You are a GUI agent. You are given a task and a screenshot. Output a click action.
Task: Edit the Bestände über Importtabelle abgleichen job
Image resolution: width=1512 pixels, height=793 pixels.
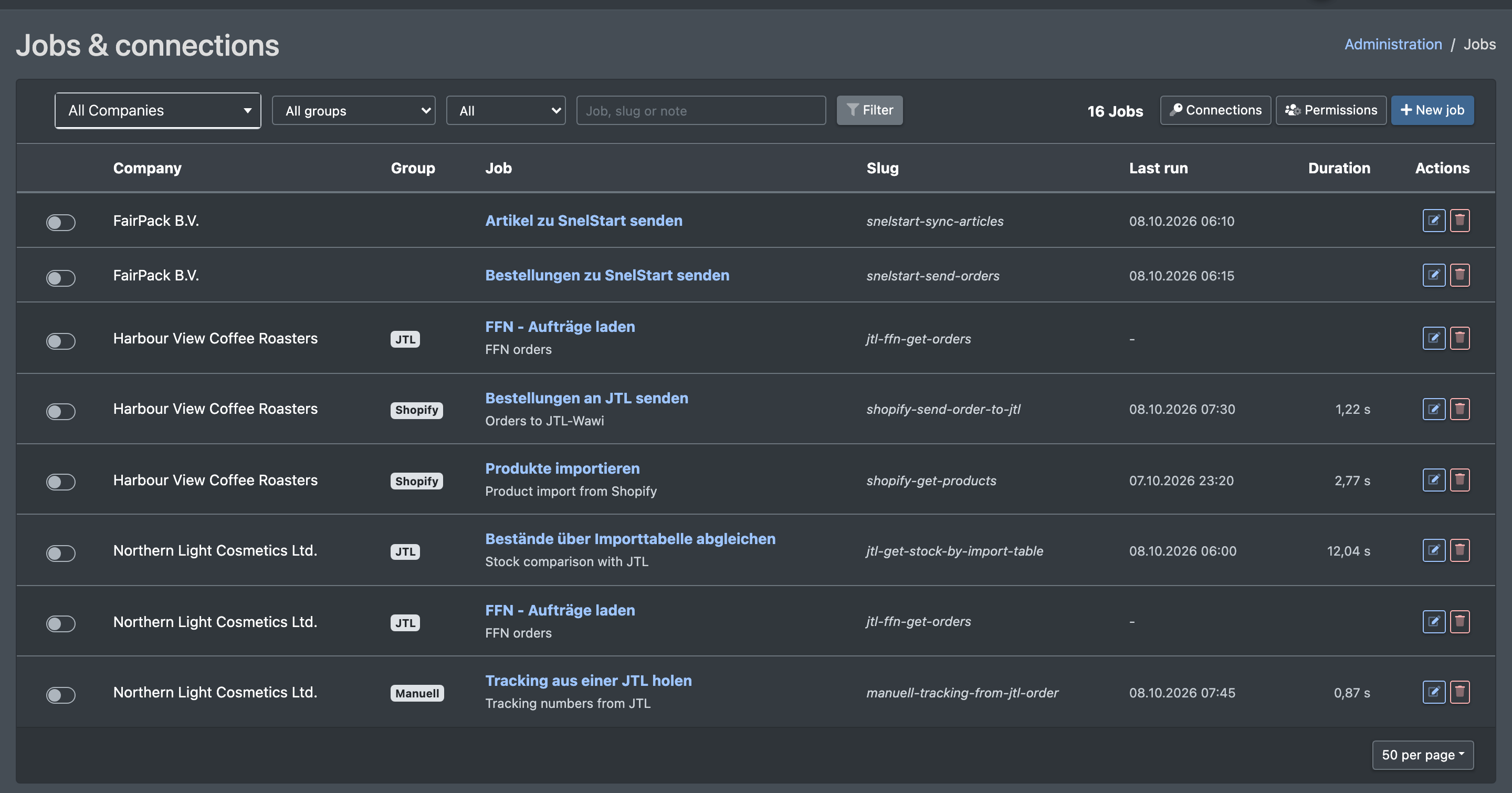(x=1433, y=550)
